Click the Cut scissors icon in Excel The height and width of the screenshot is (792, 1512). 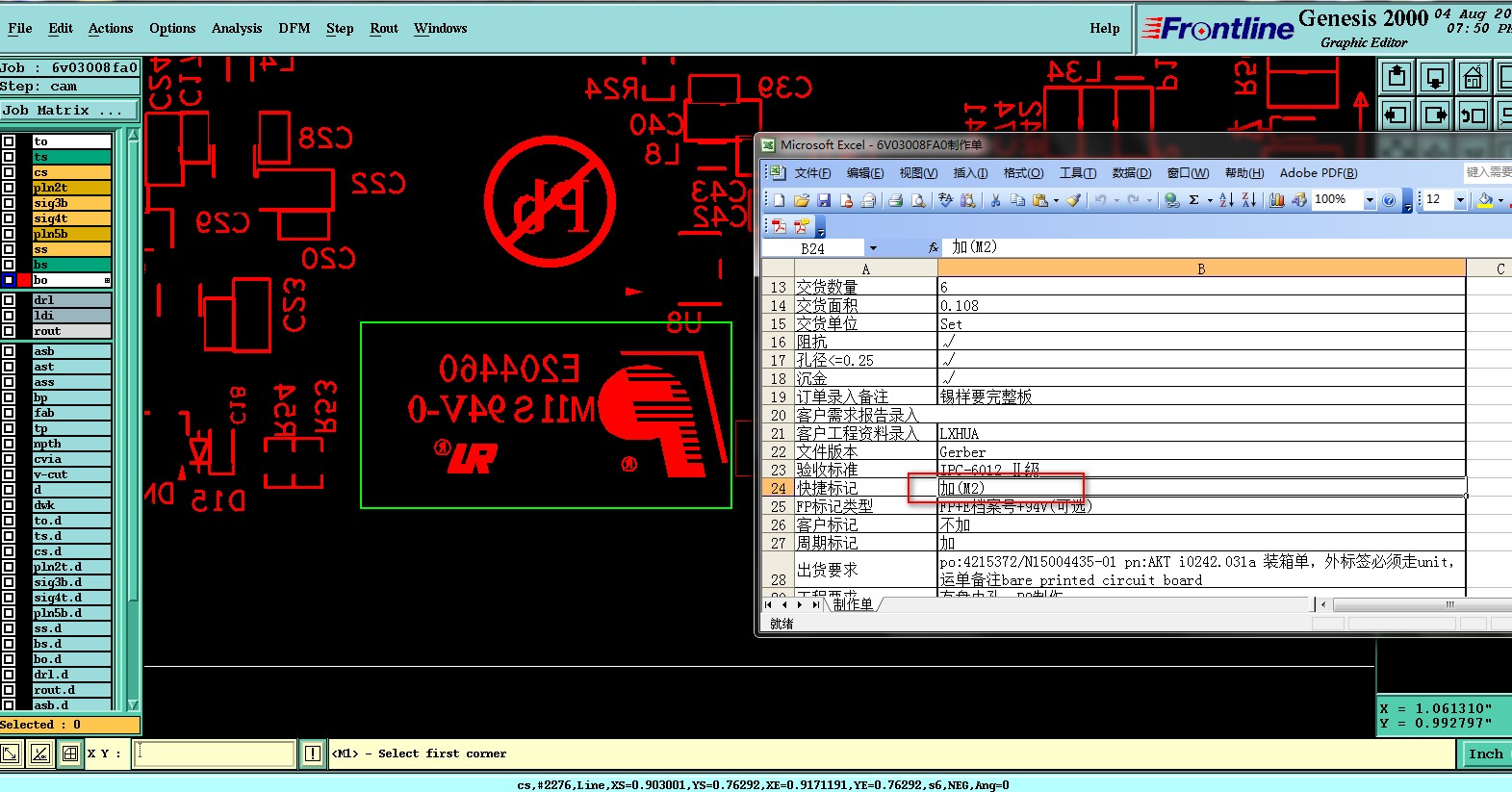(995, 200)
